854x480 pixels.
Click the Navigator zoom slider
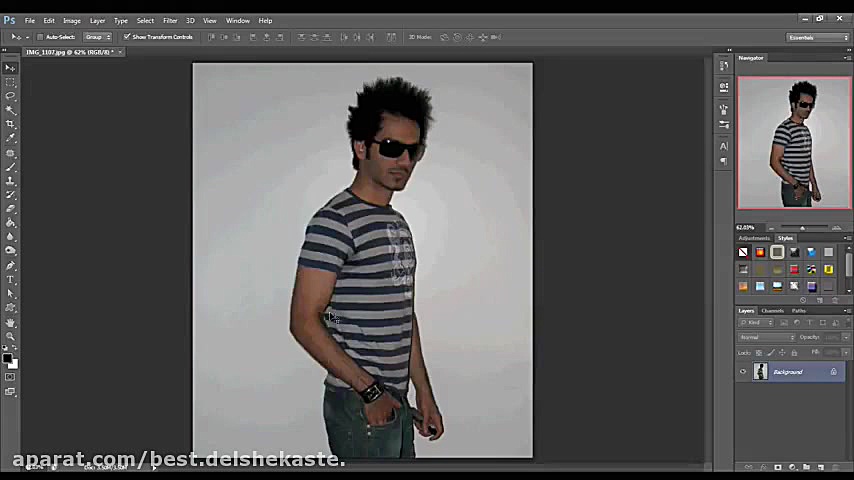[x=802, y=228]
